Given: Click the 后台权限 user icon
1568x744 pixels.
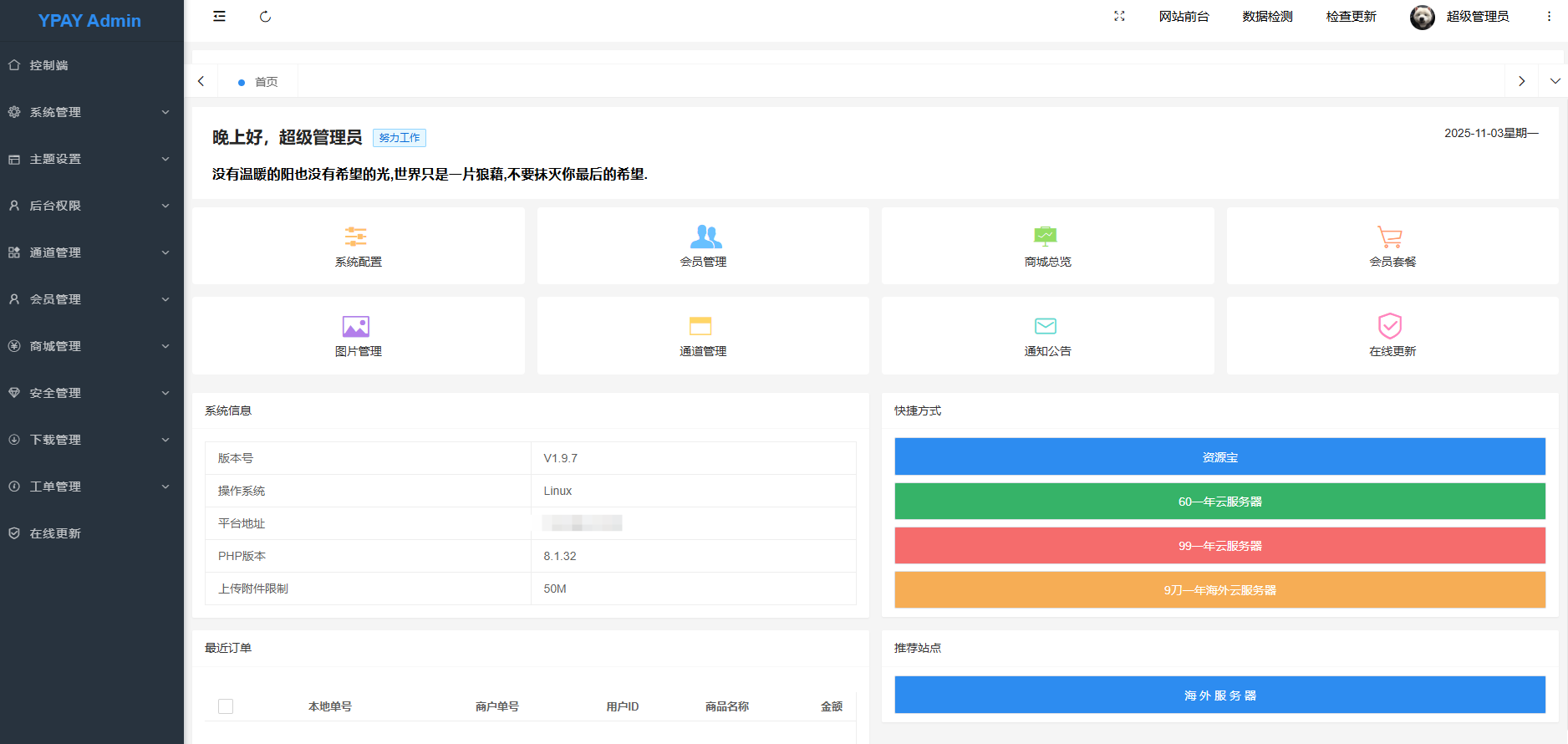Looking at the screenshot, I should pos(14,206).
